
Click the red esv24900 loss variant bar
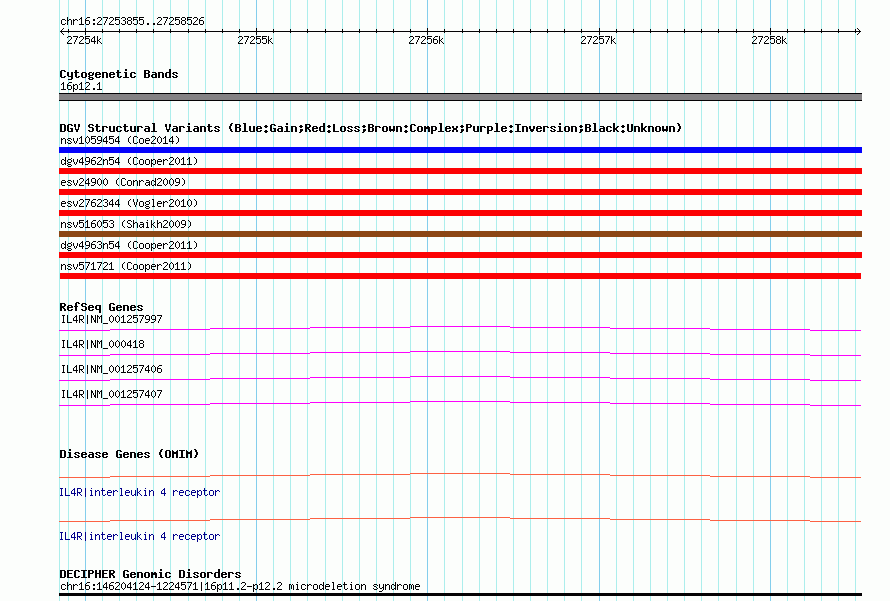[x=460, y=192]
